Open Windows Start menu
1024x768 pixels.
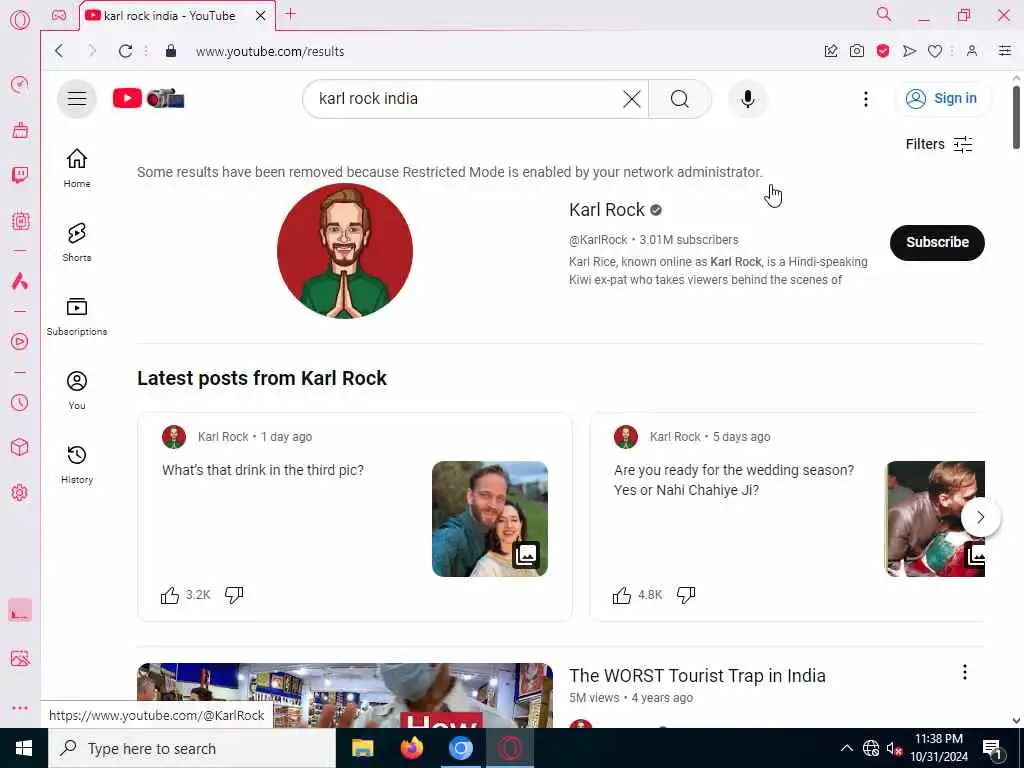coord(24,748)
